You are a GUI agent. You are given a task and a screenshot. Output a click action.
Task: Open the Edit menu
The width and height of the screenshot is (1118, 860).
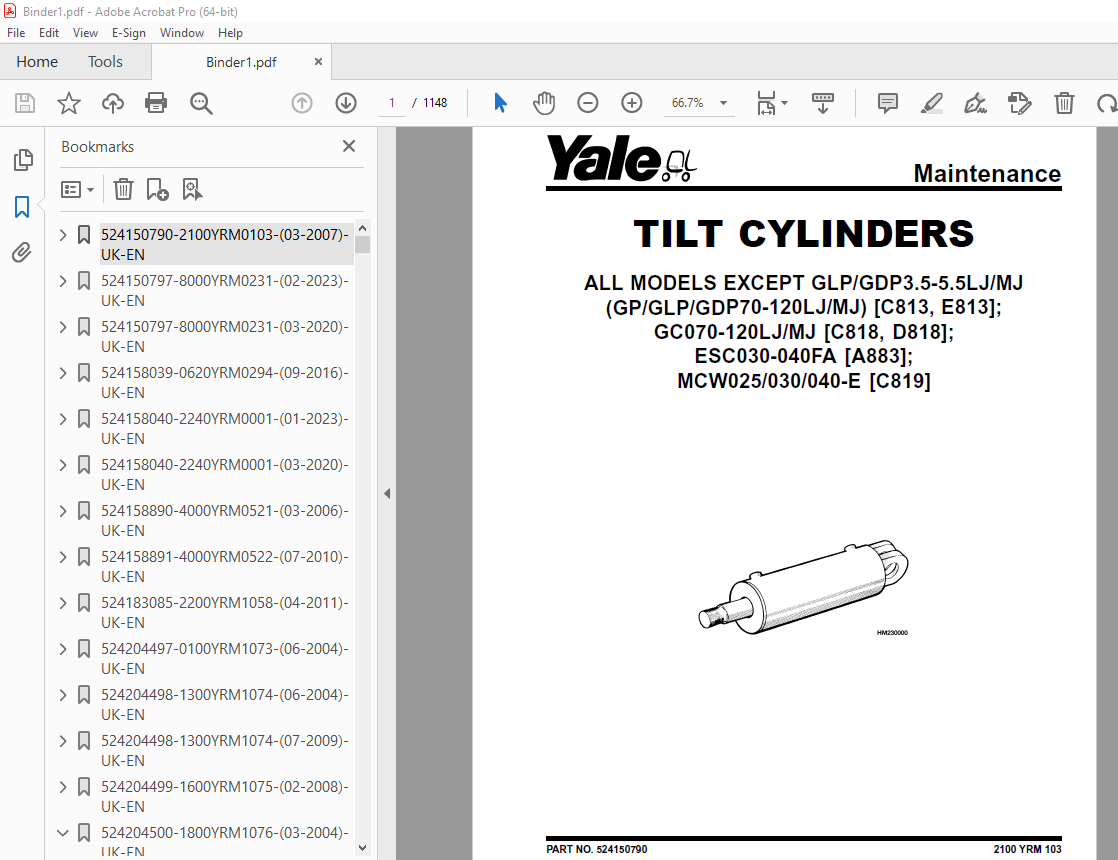[x=48, y=33]
